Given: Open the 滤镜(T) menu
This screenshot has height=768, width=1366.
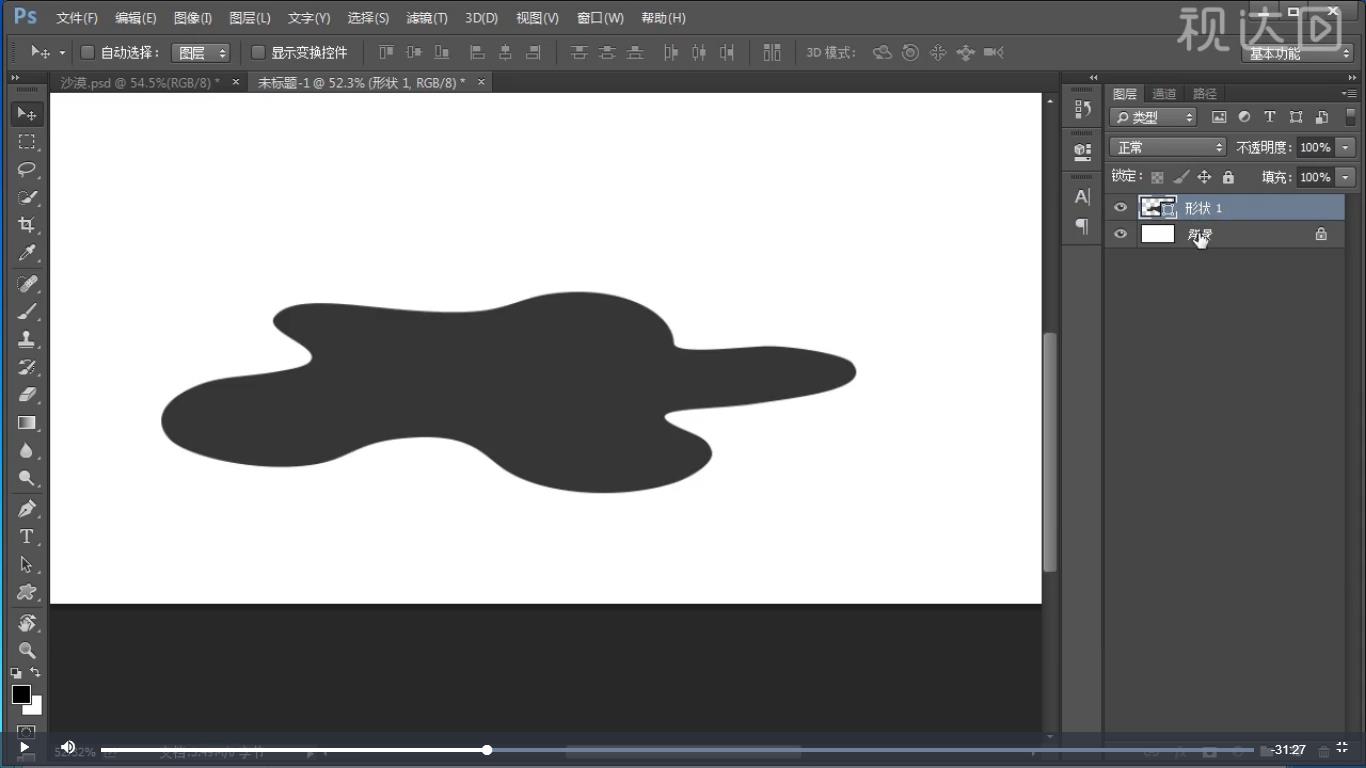Looking at the screenshot, I should point(427,18).
